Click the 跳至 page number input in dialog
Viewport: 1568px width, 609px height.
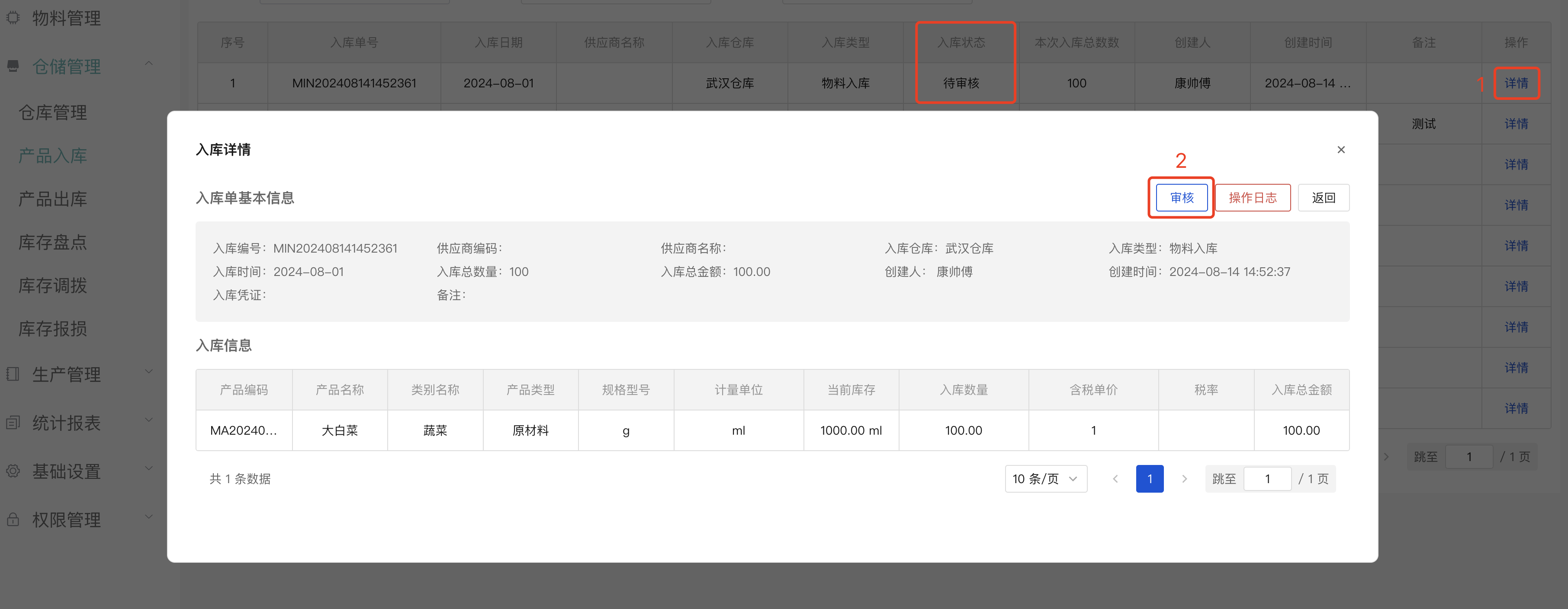pyautogui.click(x=1267, y=479)
